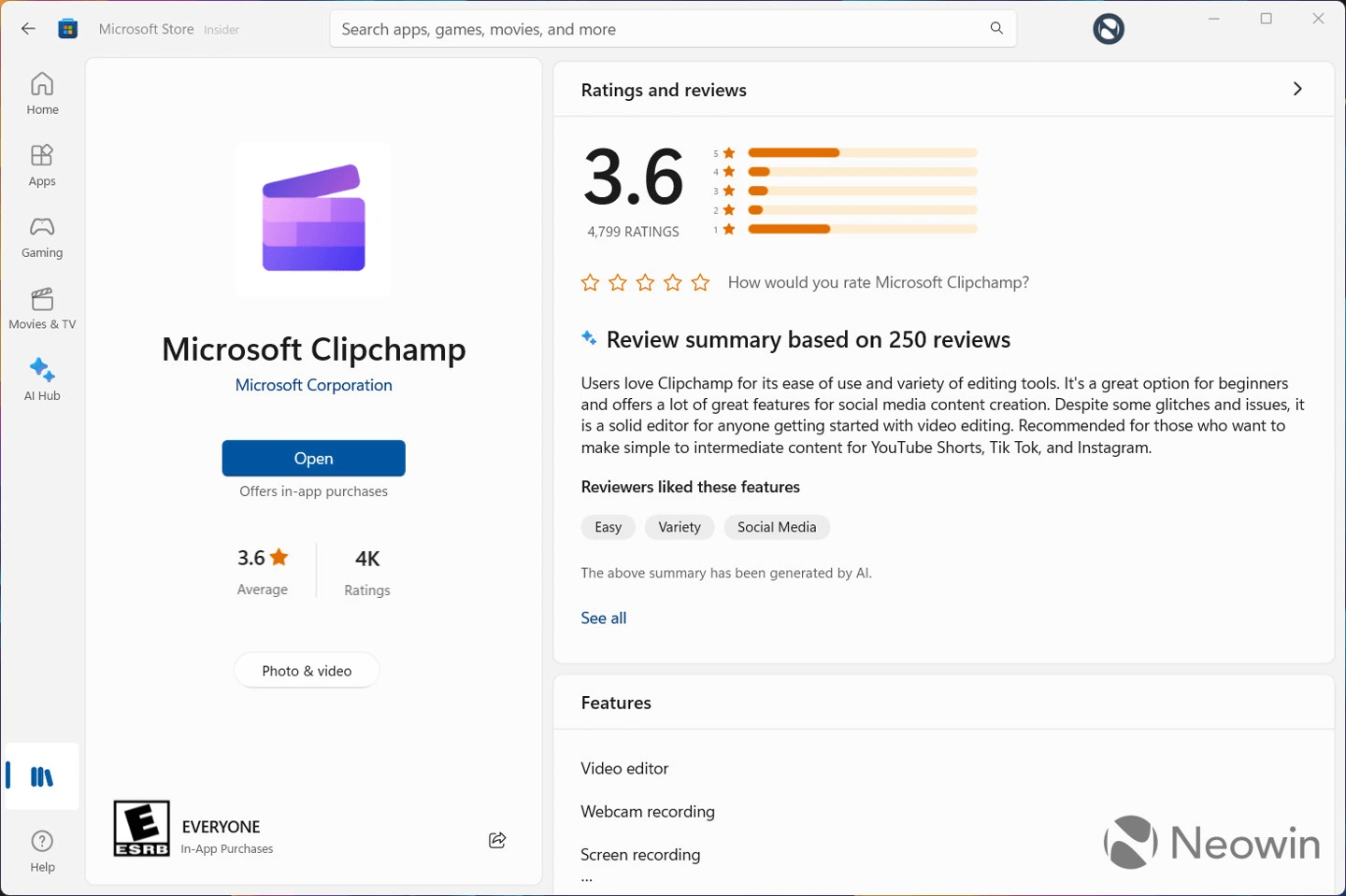Click the 5-star rating distribution bar
The height and width of the screenshot is (896, 1346).
[860, 152]
